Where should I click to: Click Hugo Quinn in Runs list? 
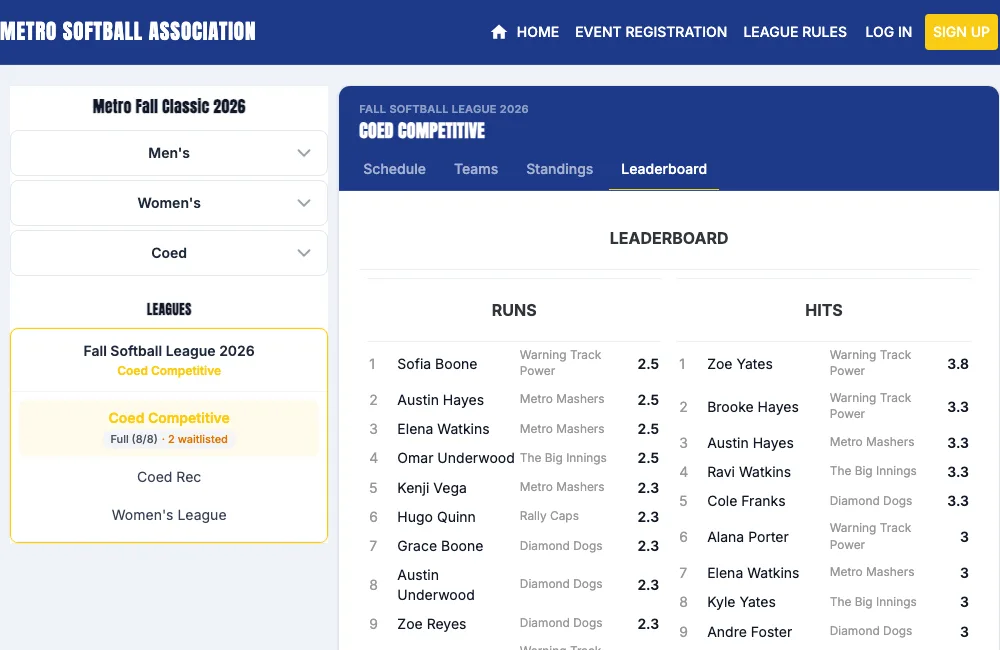pyautogui.click(x=436, y=517)
